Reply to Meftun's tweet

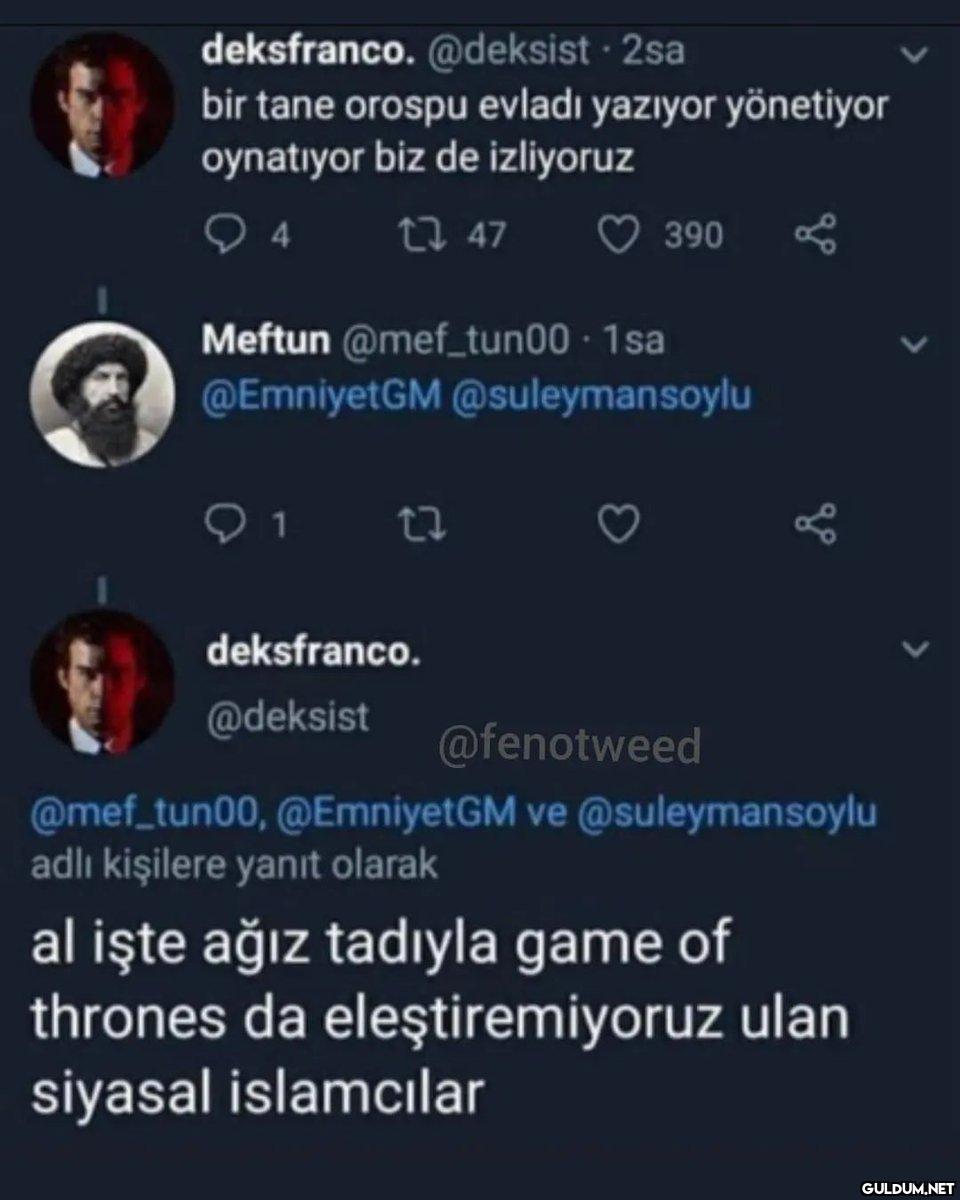point(217,524)
